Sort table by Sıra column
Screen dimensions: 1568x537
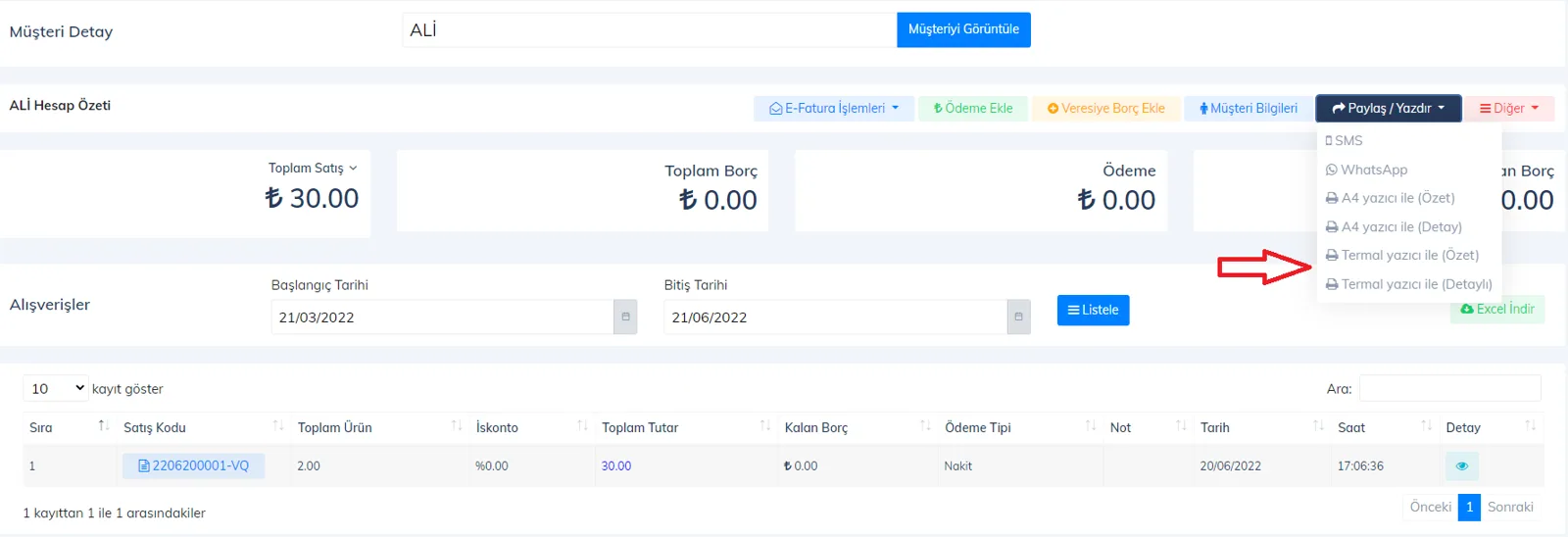(x=70, y=427)
